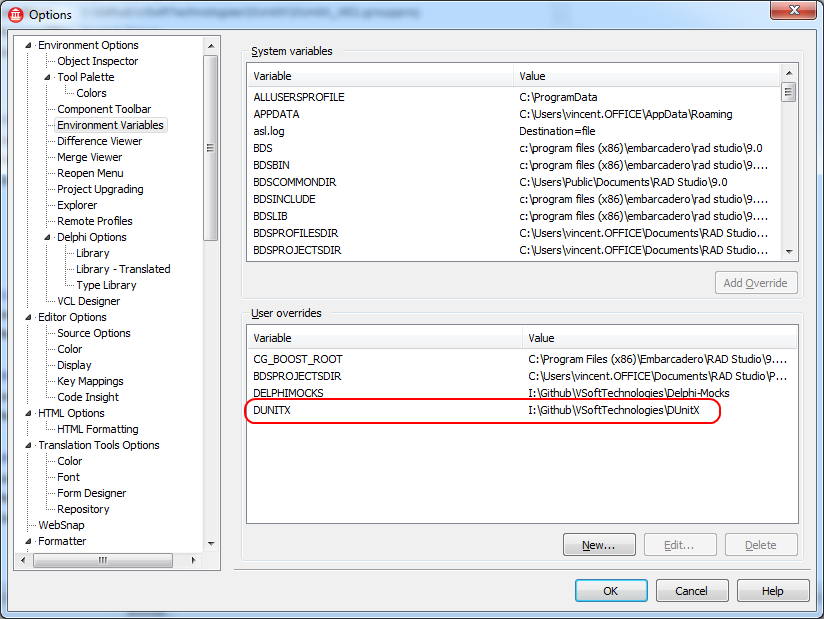Screen dimensions: 824x619
Task: Select Form Designer tree item
Action: click(x=91, y=493)
